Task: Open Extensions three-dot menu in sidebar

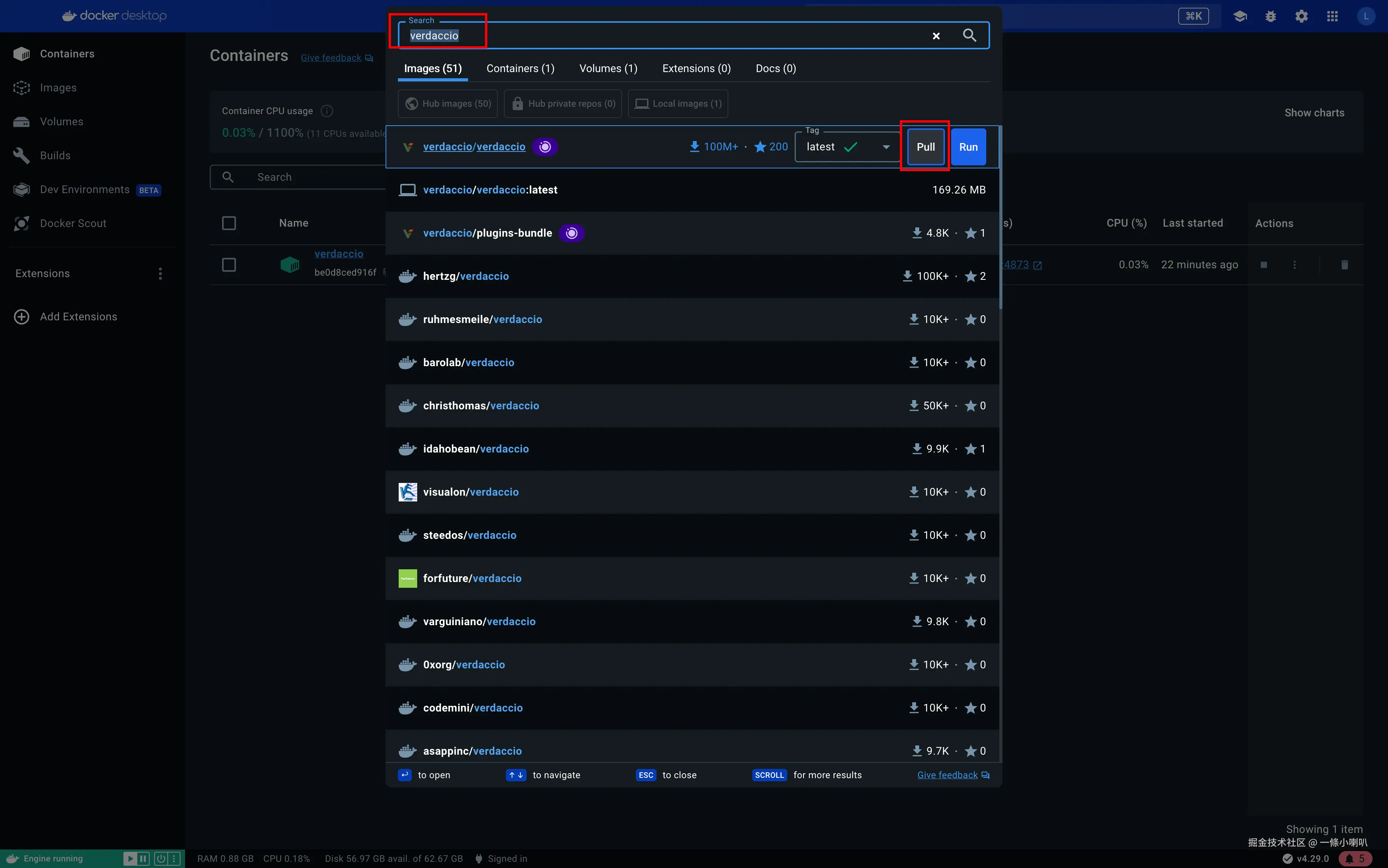Action: 160,274
